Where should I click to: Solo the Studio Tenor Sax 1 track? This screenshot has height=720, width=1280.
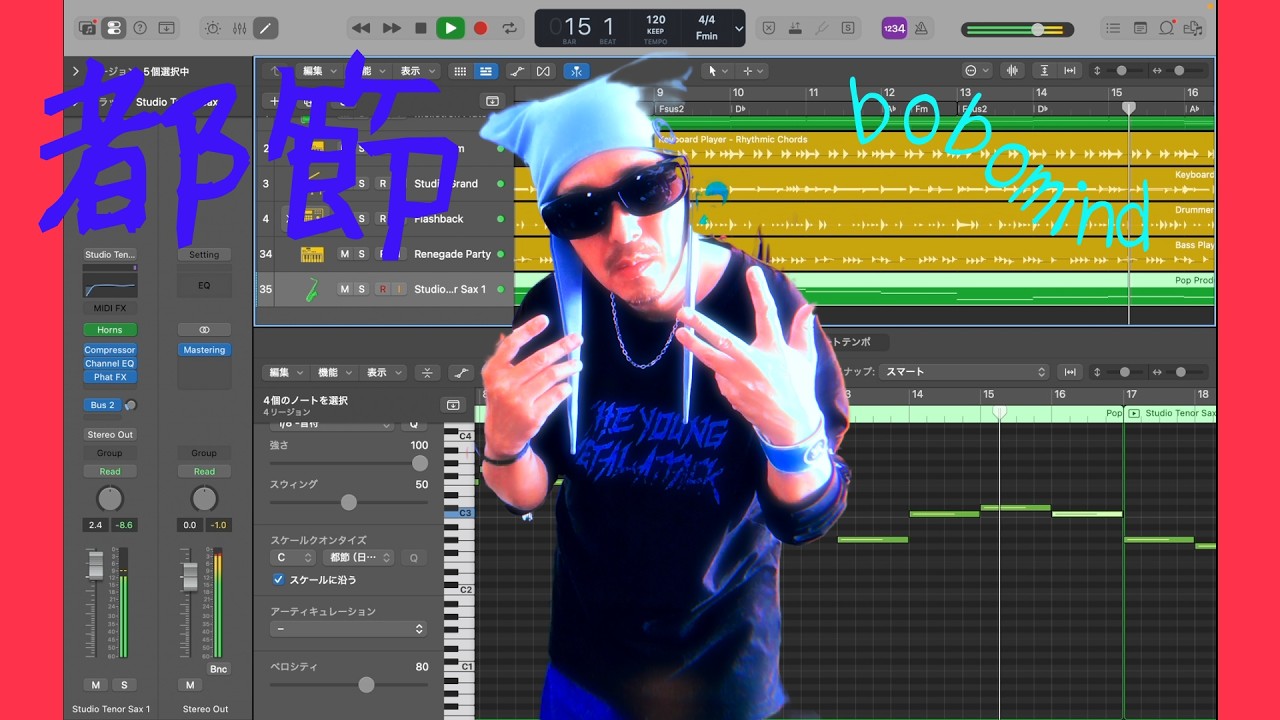(362, 289)
